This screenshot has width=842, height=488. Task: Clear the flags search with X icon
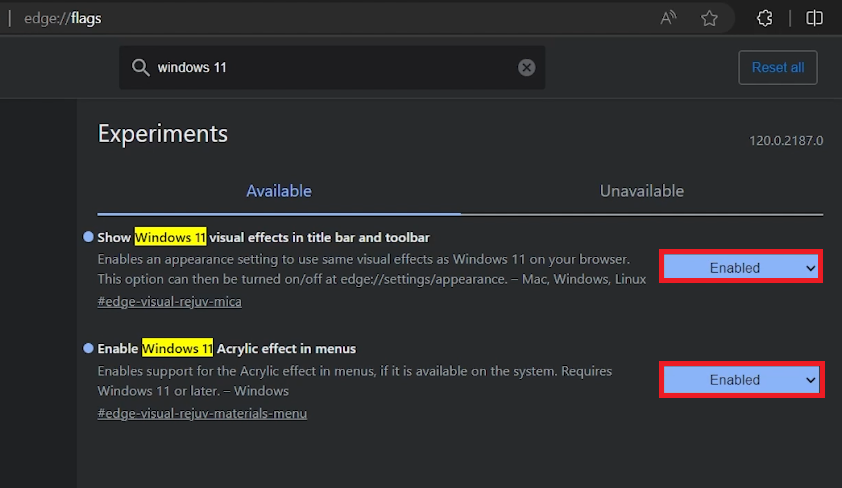pos(526,68)
